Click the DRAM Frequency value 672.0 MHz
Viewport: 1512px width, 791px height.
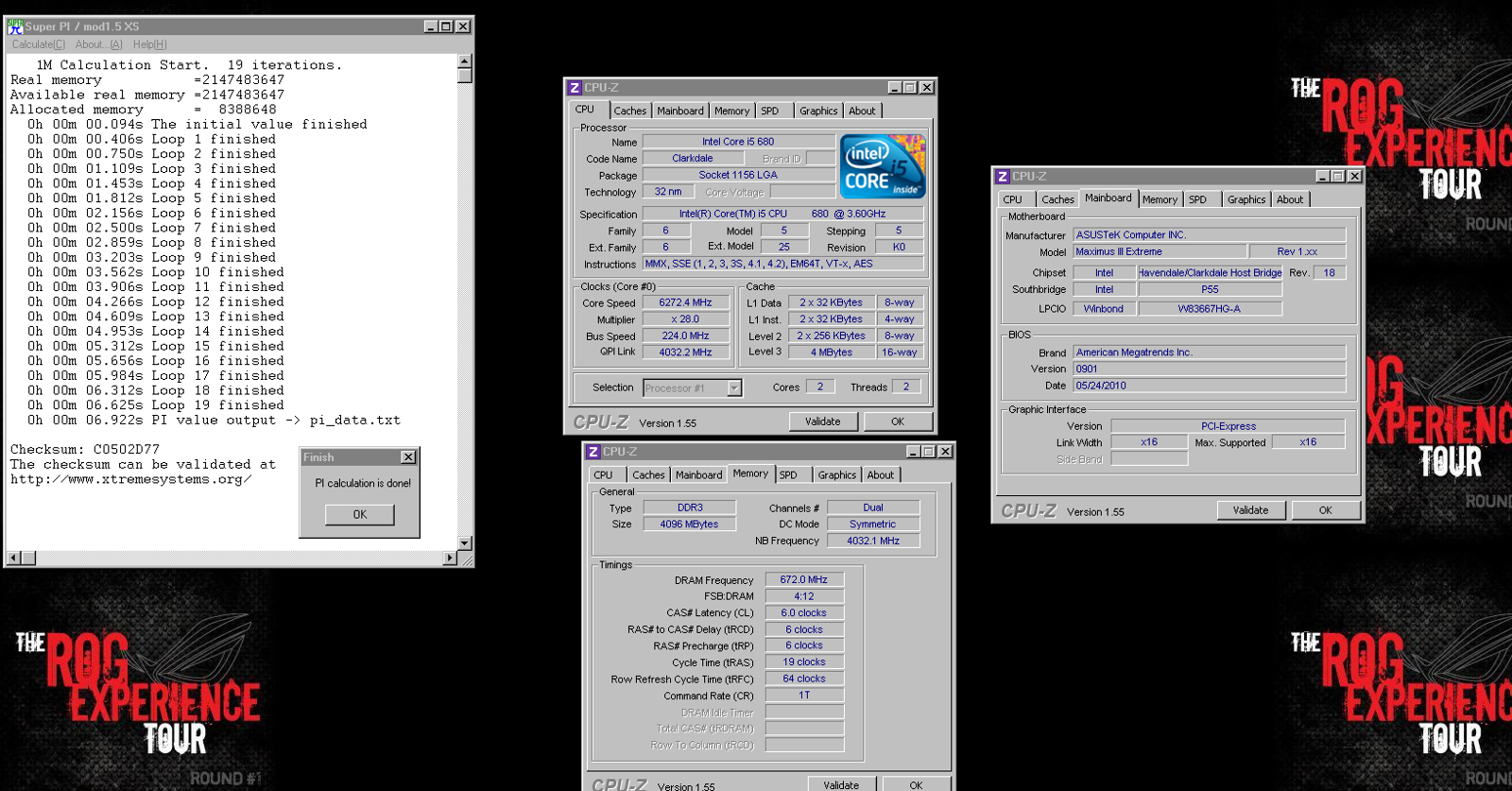tap(804, 580)
